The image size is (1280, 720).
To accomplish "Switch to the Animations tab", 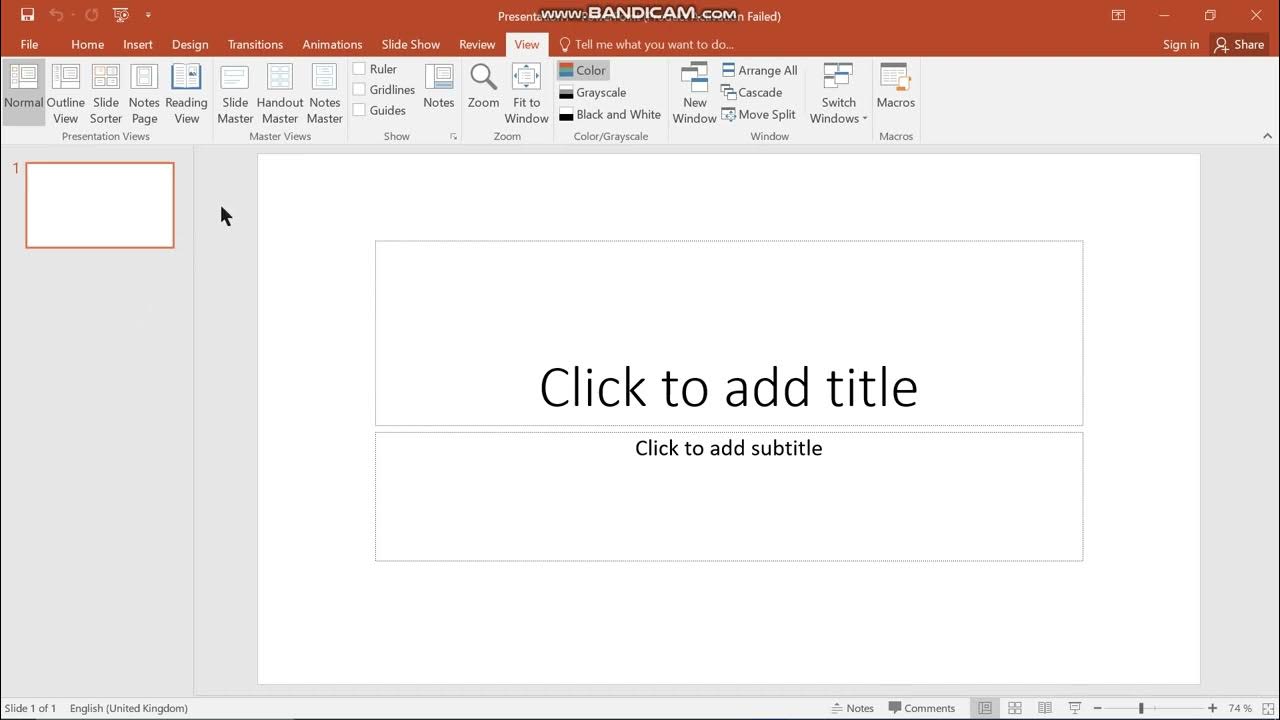I will pos(332,44).
